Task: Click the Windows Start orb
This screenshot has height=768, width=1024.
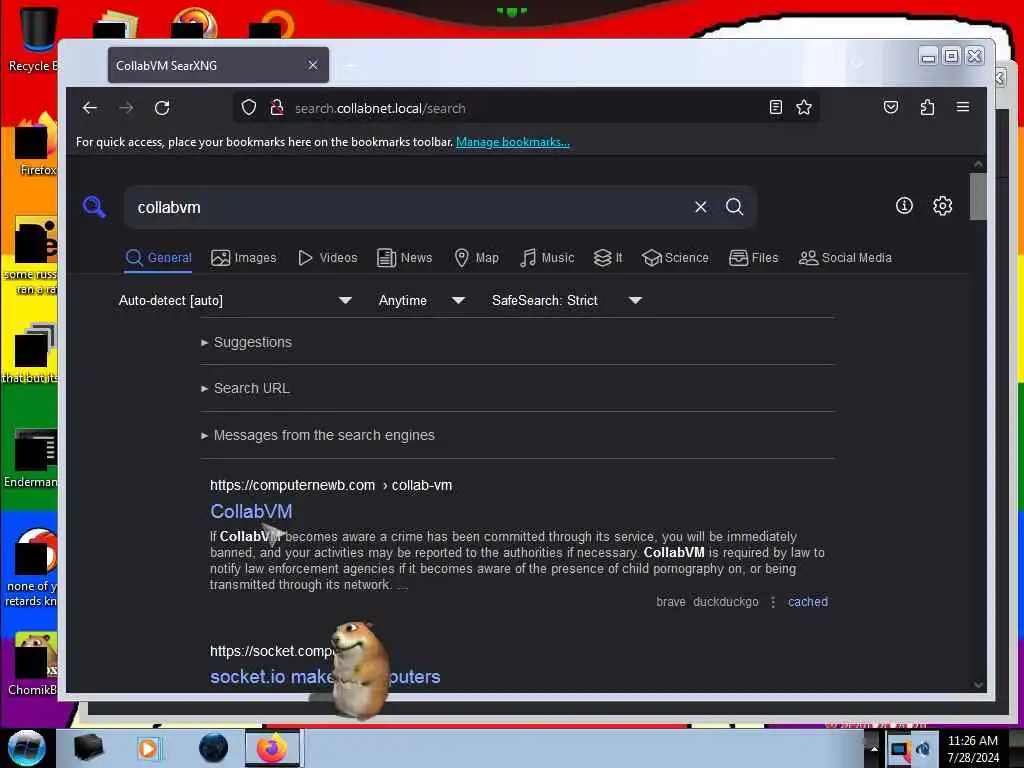Action: 26,748
